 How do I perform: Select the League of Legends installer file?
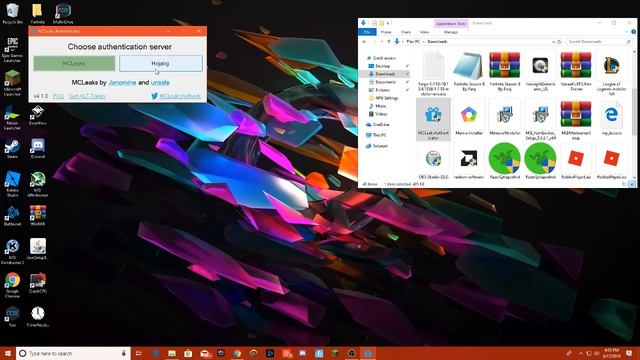tap(611, 73)
